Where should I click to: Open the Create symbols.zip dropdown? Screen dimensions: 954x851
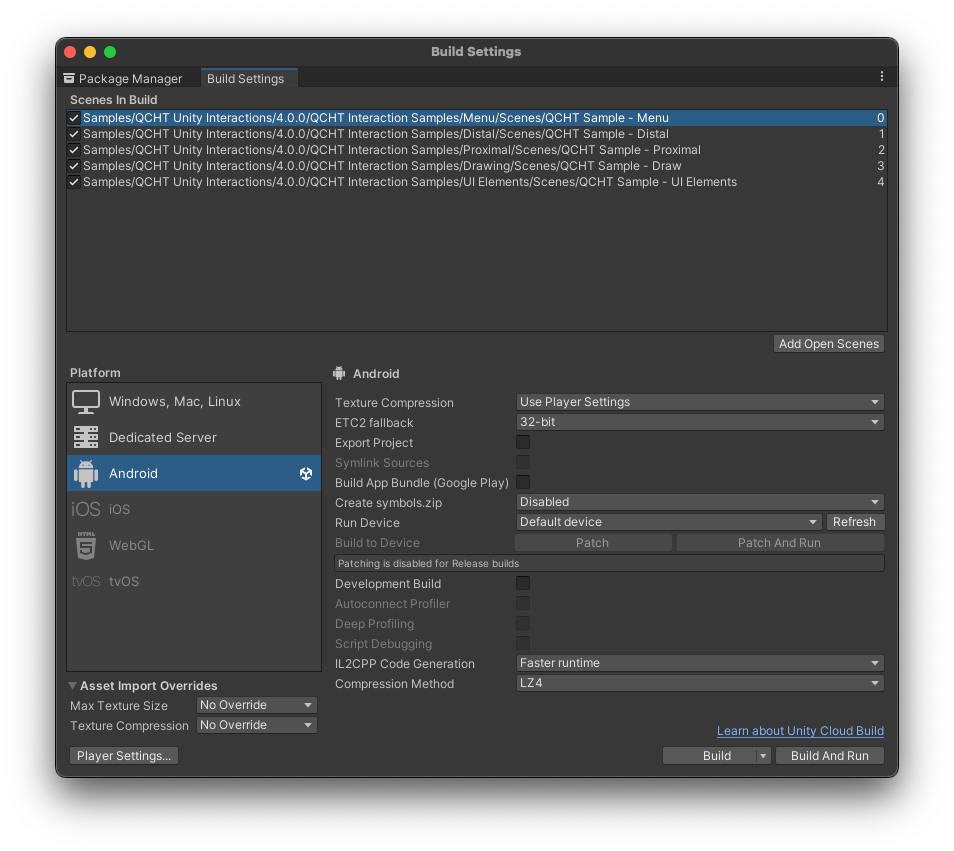coord(700,502)
